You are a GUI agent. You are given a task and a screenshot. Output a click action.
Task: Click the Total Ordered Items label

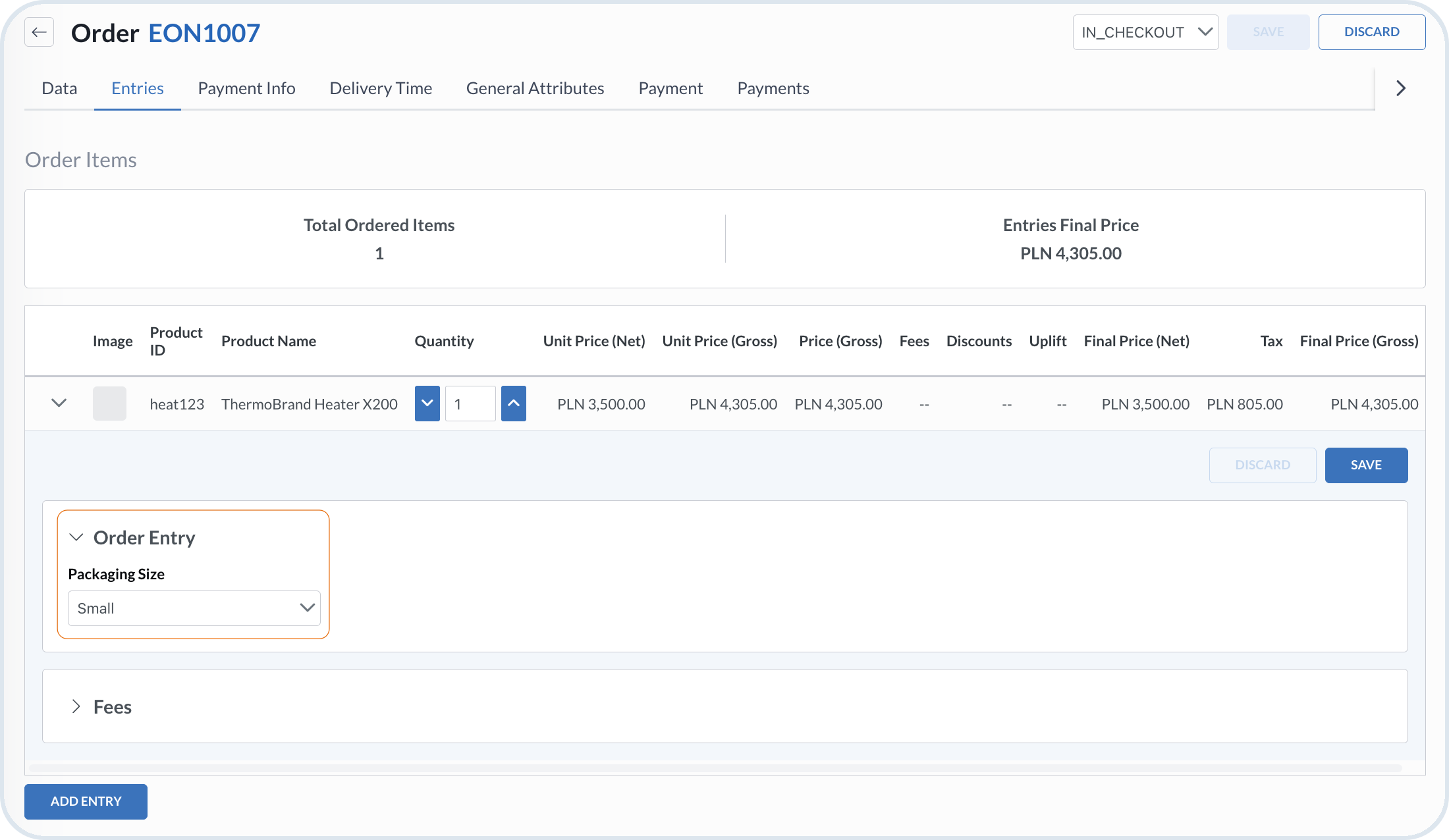(x=379, y=225)
